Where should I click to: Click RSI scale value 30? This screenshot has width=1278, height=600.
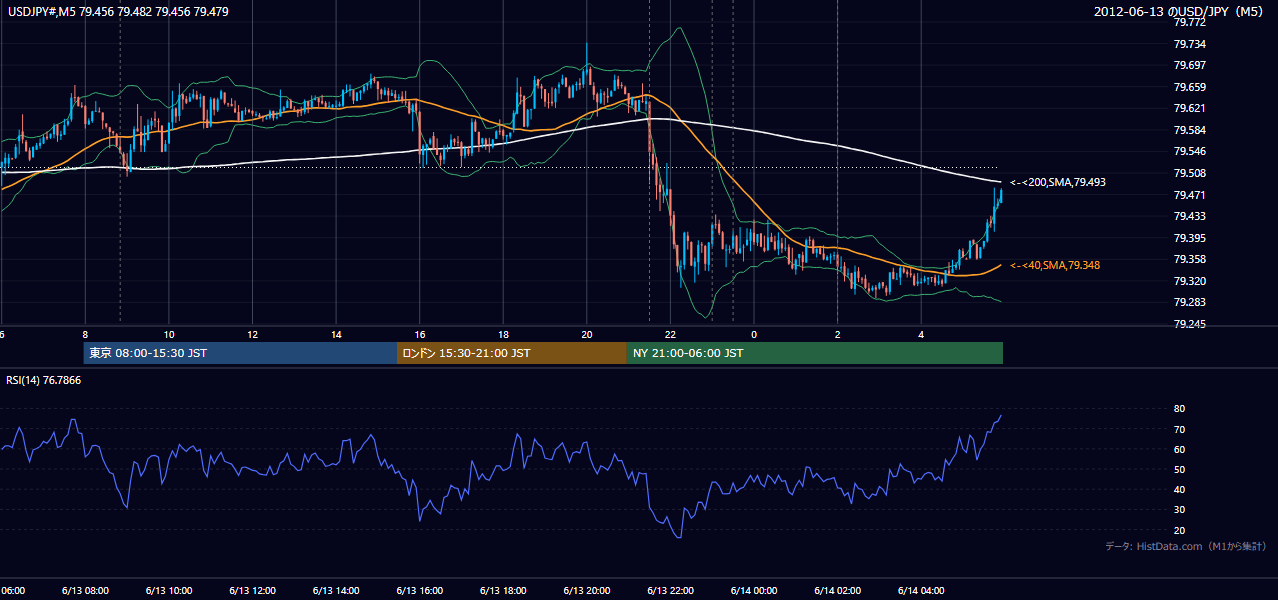(x=1180, y=510)
